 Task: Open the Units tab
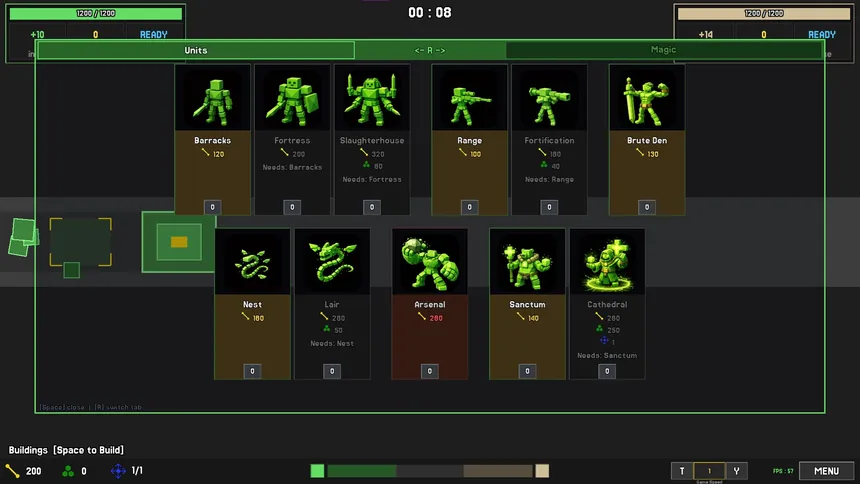[x=196, y=50]
